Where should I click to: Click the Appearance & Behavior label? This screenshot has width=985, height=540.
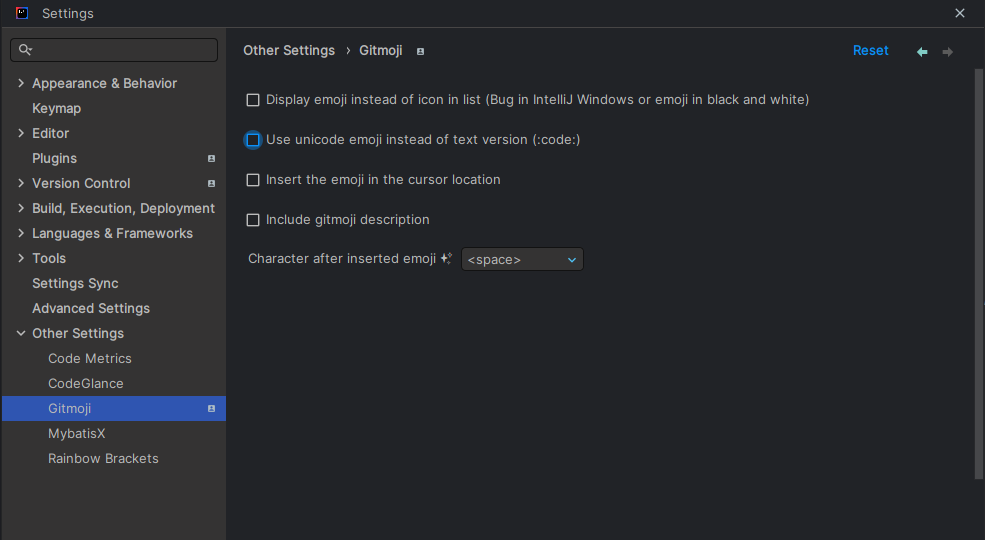point(104,84)
